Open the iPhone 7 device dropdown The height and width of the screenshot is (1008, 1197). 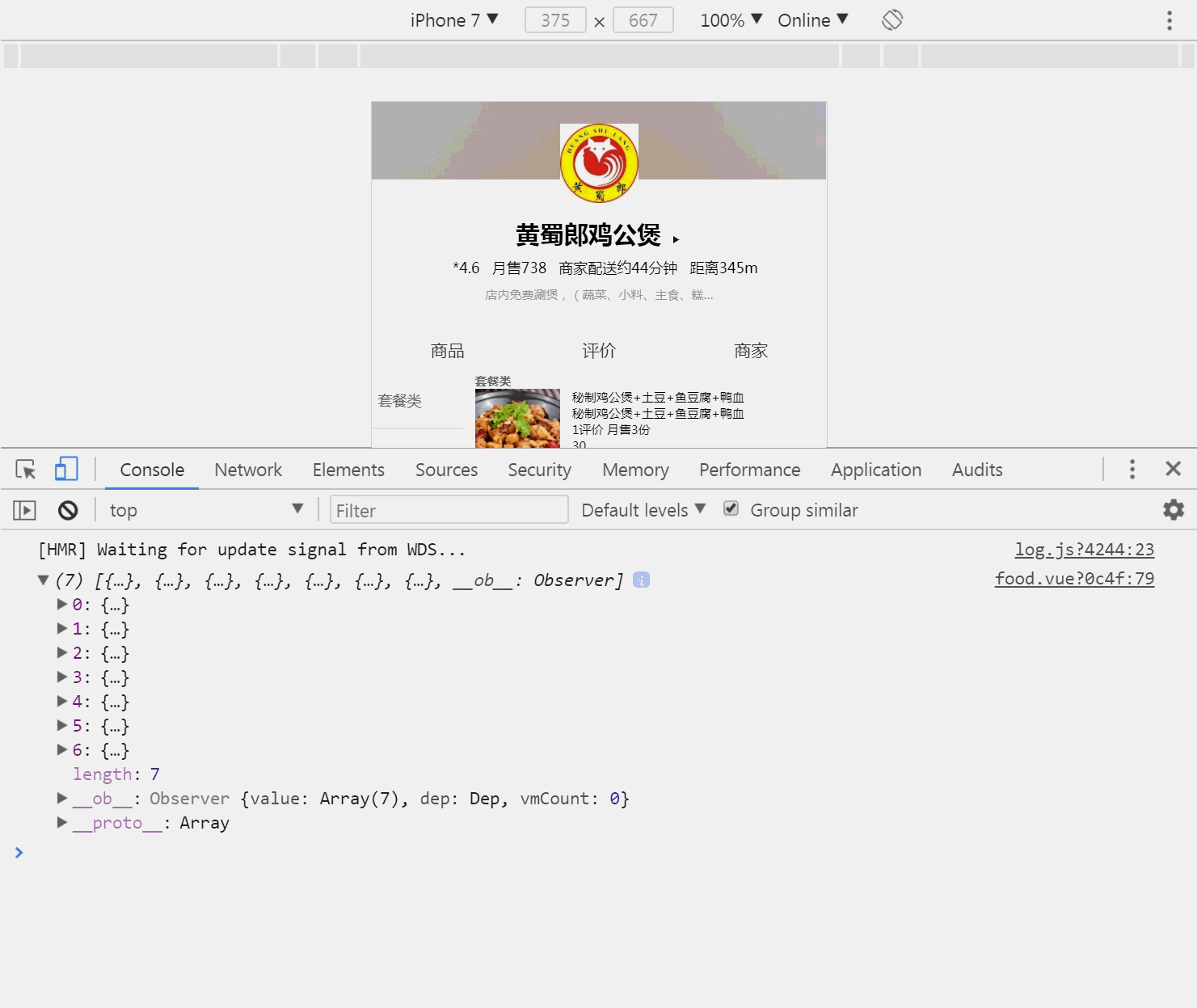(x=454, y=20)
